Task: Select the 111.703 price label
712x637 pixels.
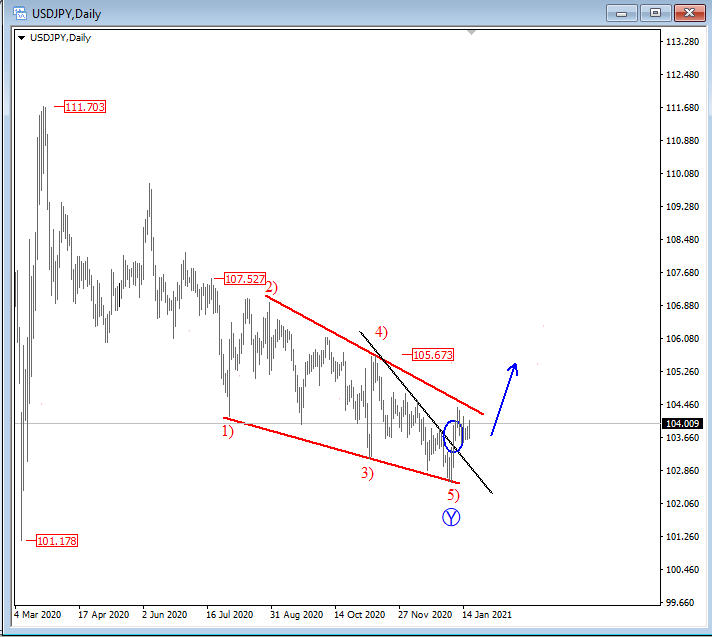Action: [x=84, y=107]
